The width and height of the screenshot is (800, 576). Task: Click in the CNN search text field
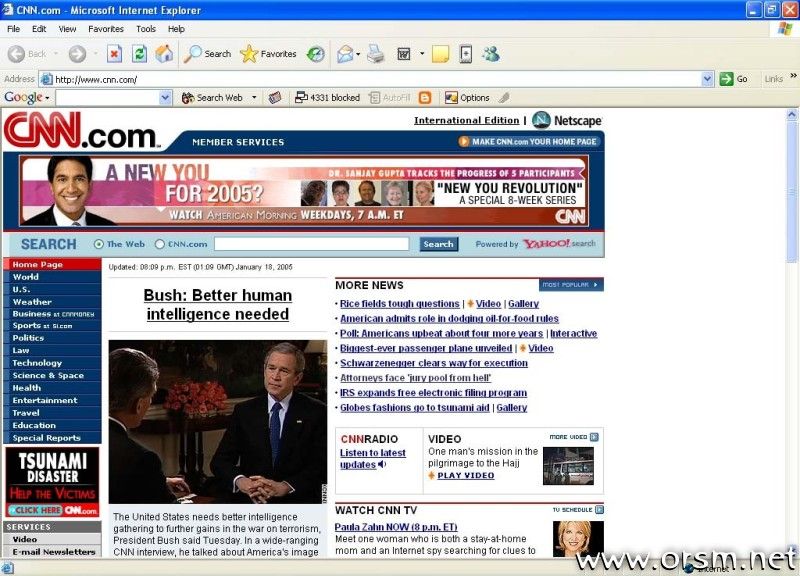coord(311,244)
